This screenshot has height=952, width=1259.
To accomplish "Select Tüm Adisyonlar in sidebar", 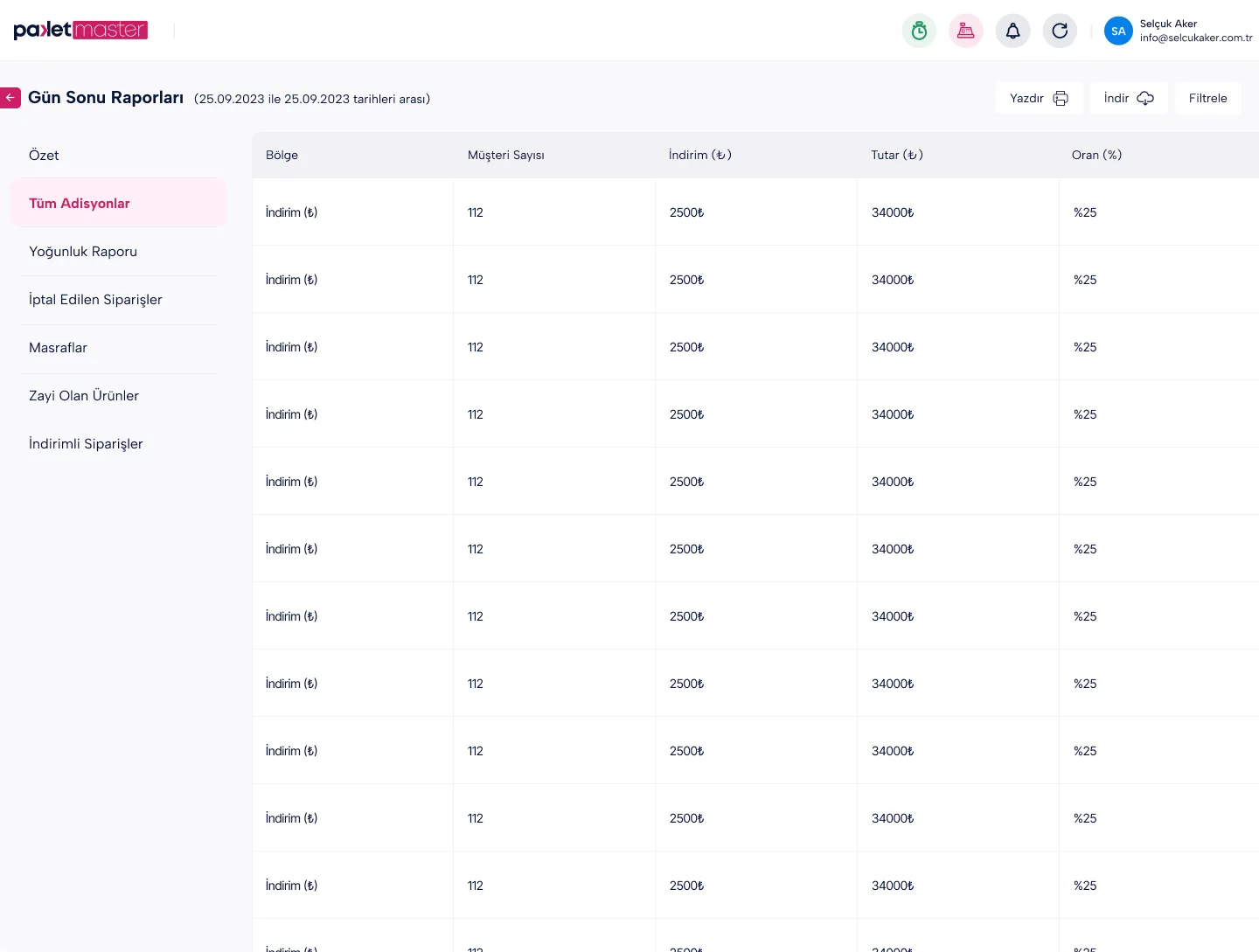I will tap(118, 203).
